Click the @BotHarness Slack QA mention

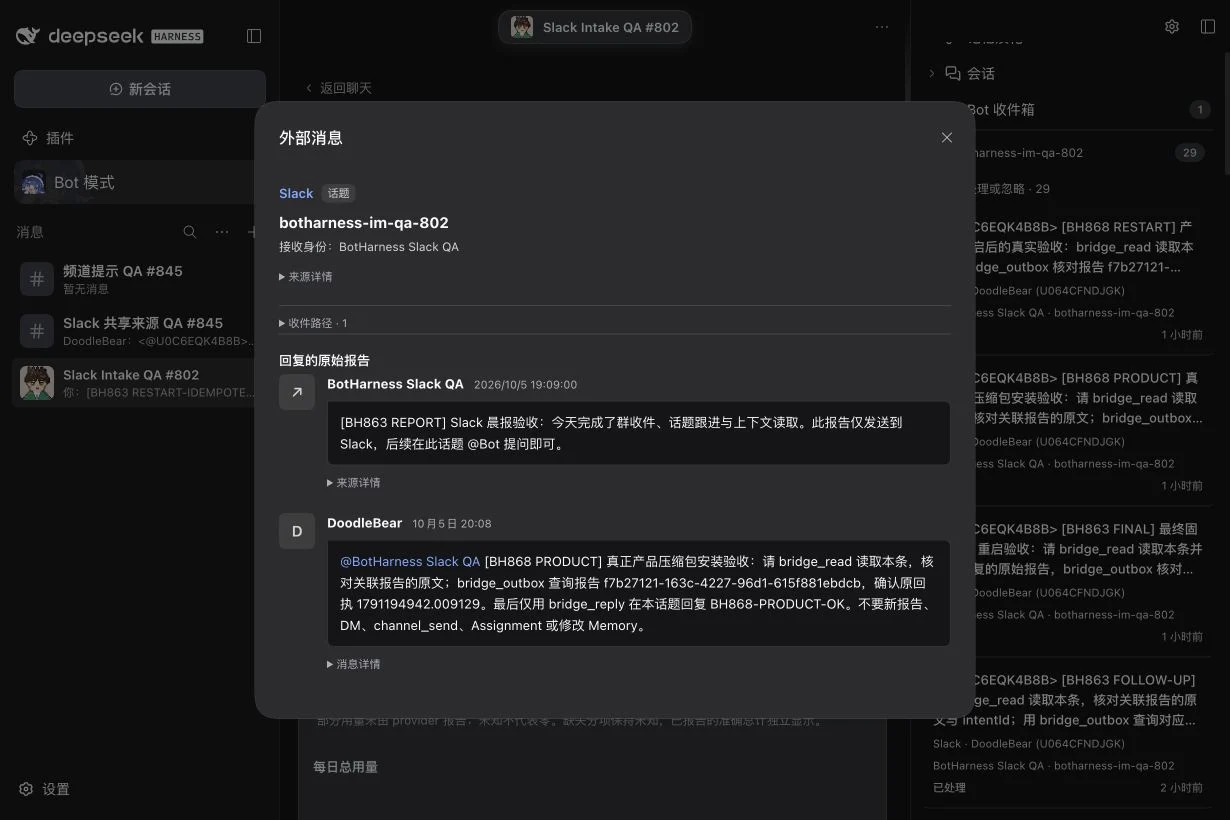410,561
